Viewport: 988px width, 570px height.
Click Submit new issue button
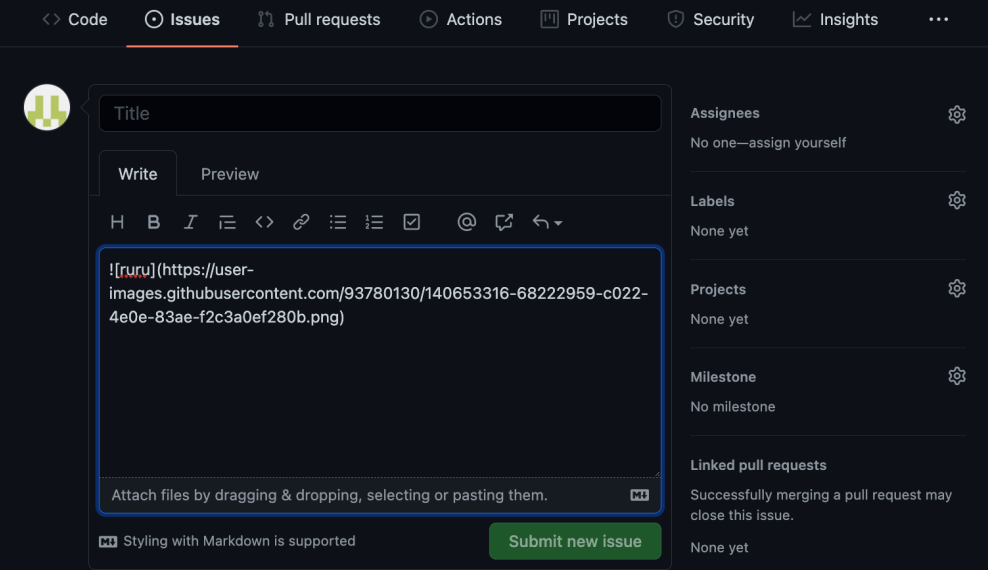(575, 541)
